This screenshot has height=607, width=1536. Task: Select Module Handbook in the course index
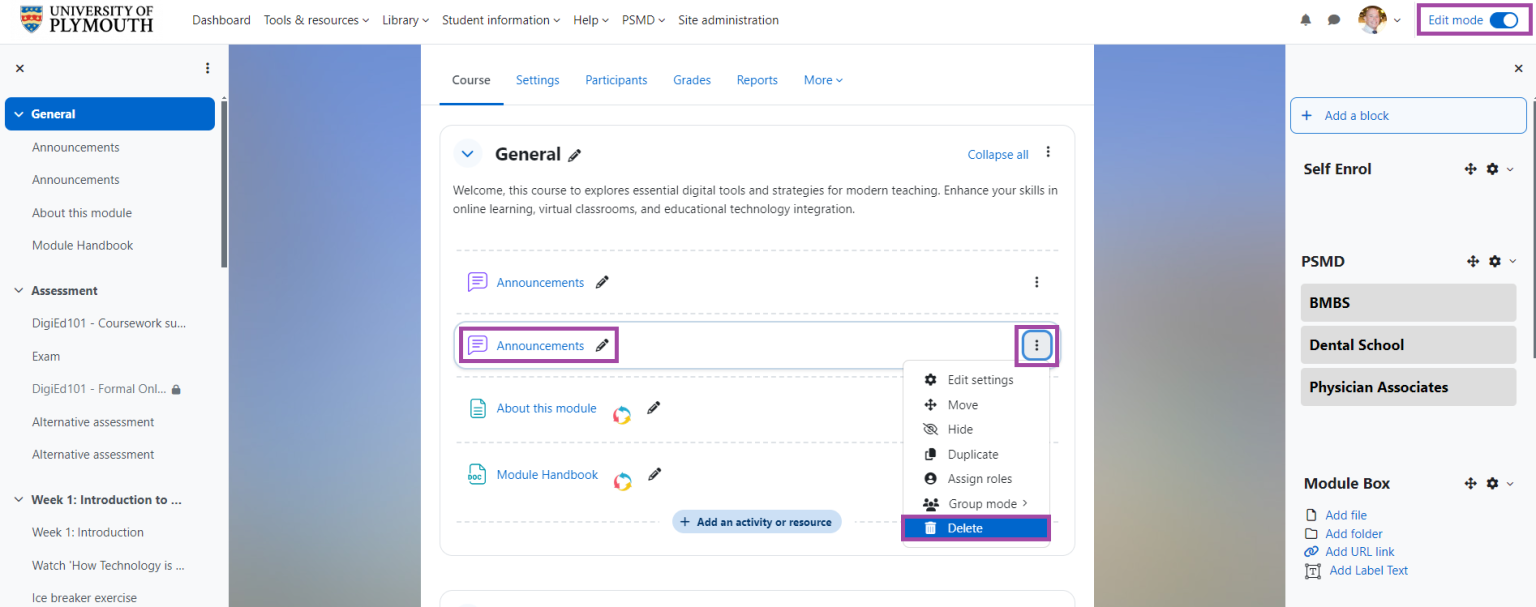pyautogui.click(x=82, y=245)
